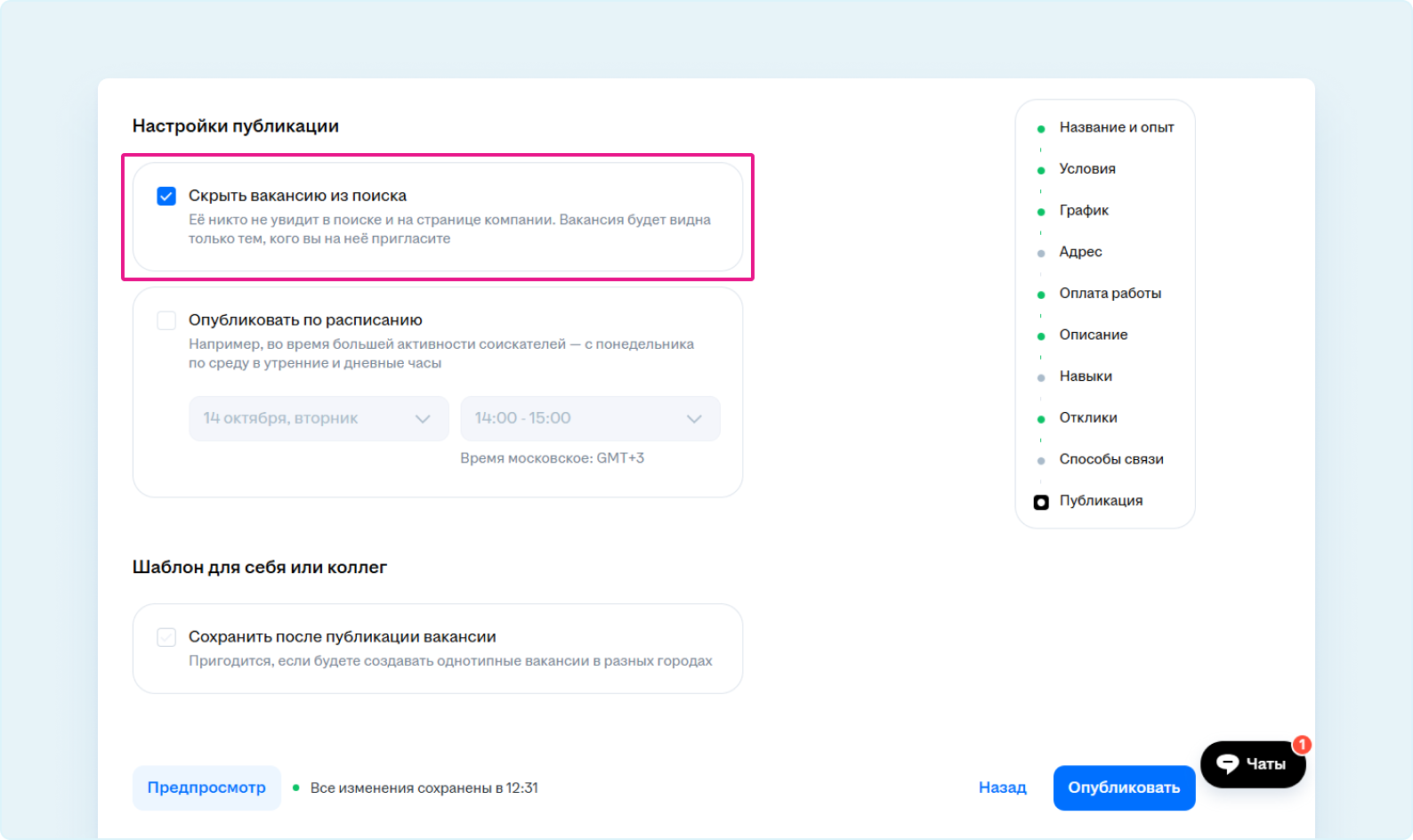Click the green dot beside Название и опыт
The height and width of the screenshot is (840, 1413).
pyautogui.click(x=1041, y=129)
